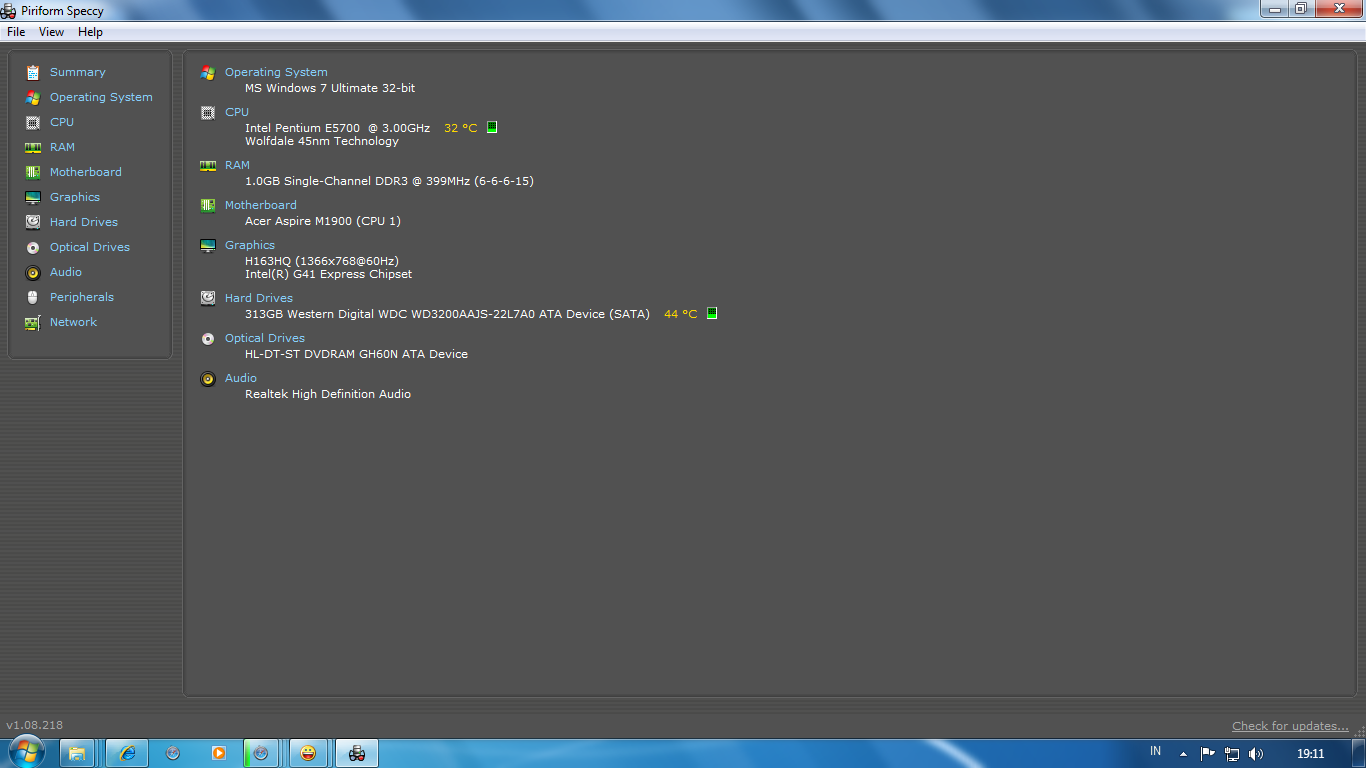The height and width of the screenshot is (768, 1366).
Task: Click the "1.0GB Single-Channel DDR3" RAM line
Action: [x=389, y=181]
